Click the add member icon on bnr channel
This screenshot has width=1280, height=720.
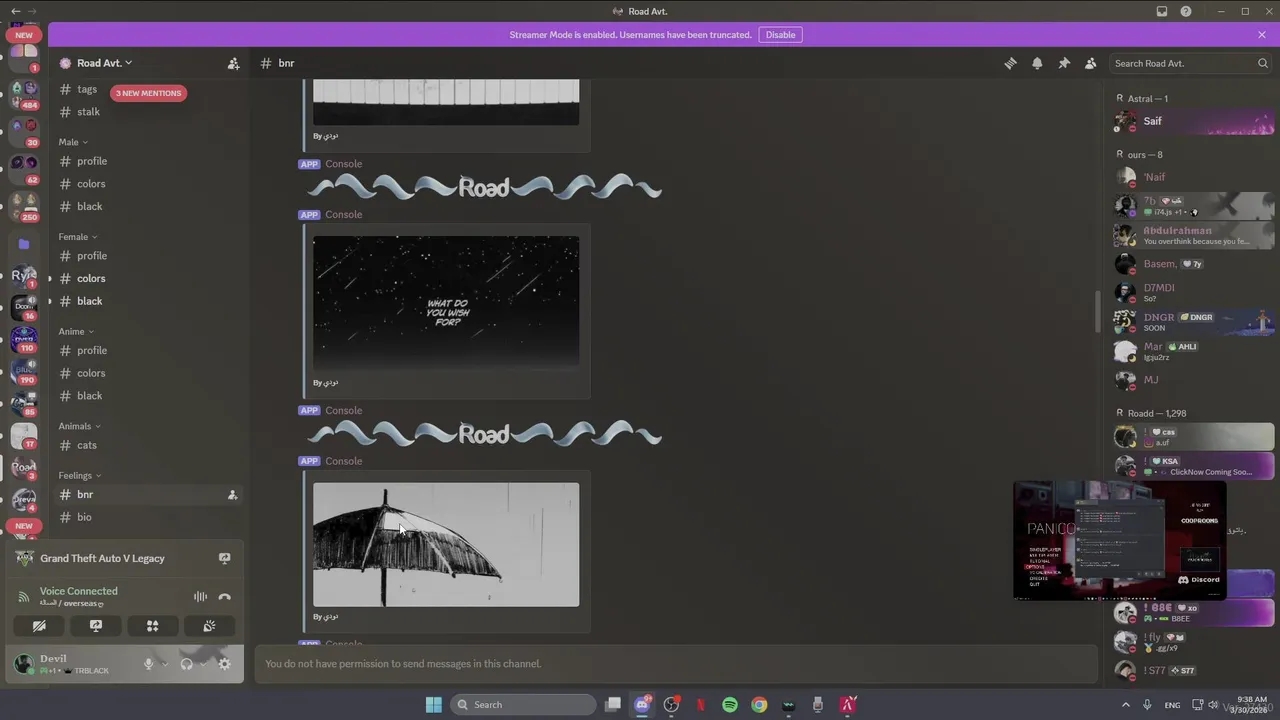pos(232,495)
